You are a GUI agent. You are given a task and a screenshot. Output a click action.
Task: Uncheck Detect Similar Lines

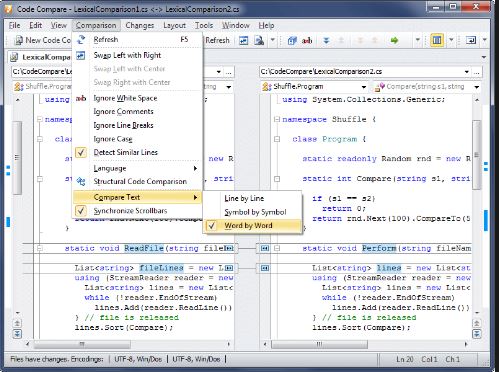coord(137,153)
